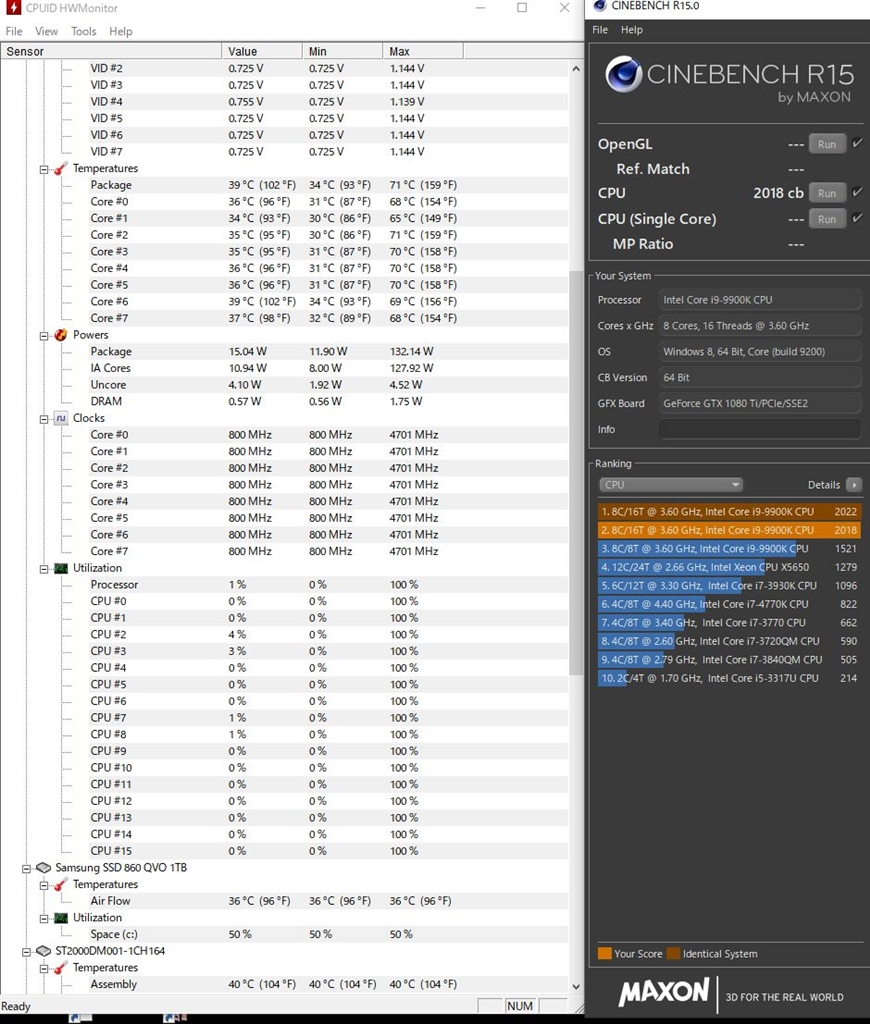Select the Samsung SSD Temperatures thermometer icon
This screenshot has height=1024, width=870.
[x=61, y=884]
